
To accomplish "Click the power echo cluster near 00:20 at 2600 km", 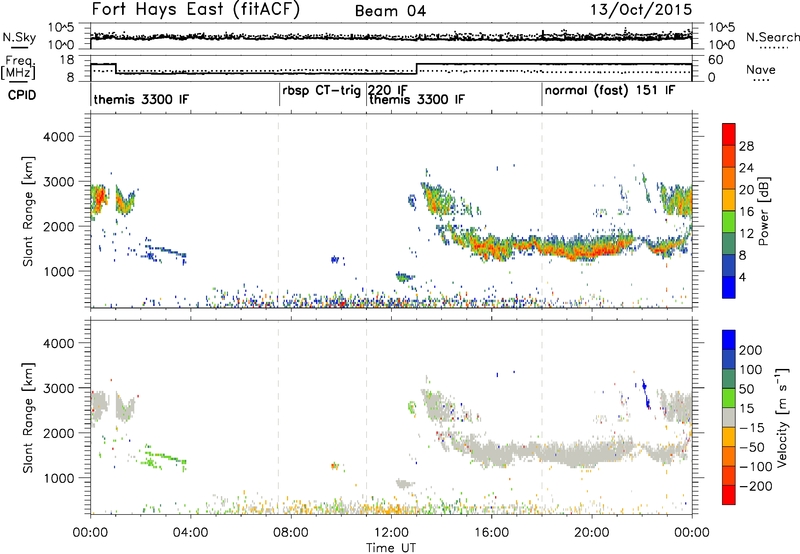I will (99, 200).
